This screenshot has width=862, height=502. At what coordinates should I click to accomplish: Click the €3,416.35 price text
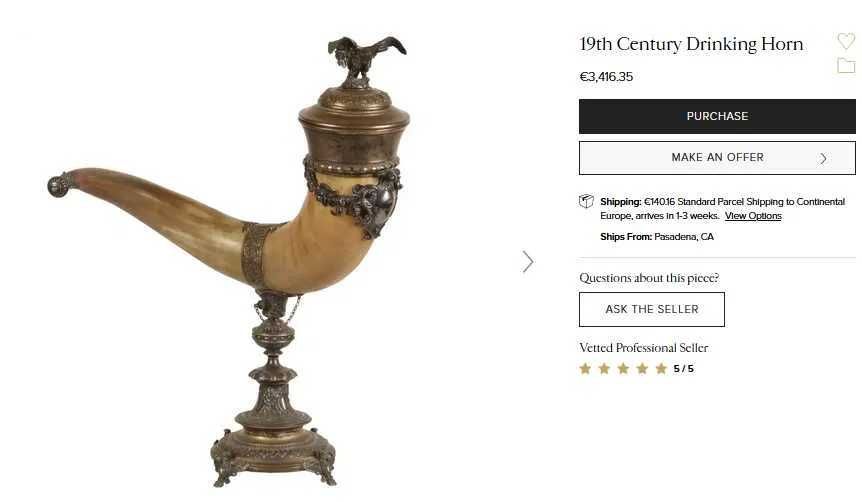606,77
